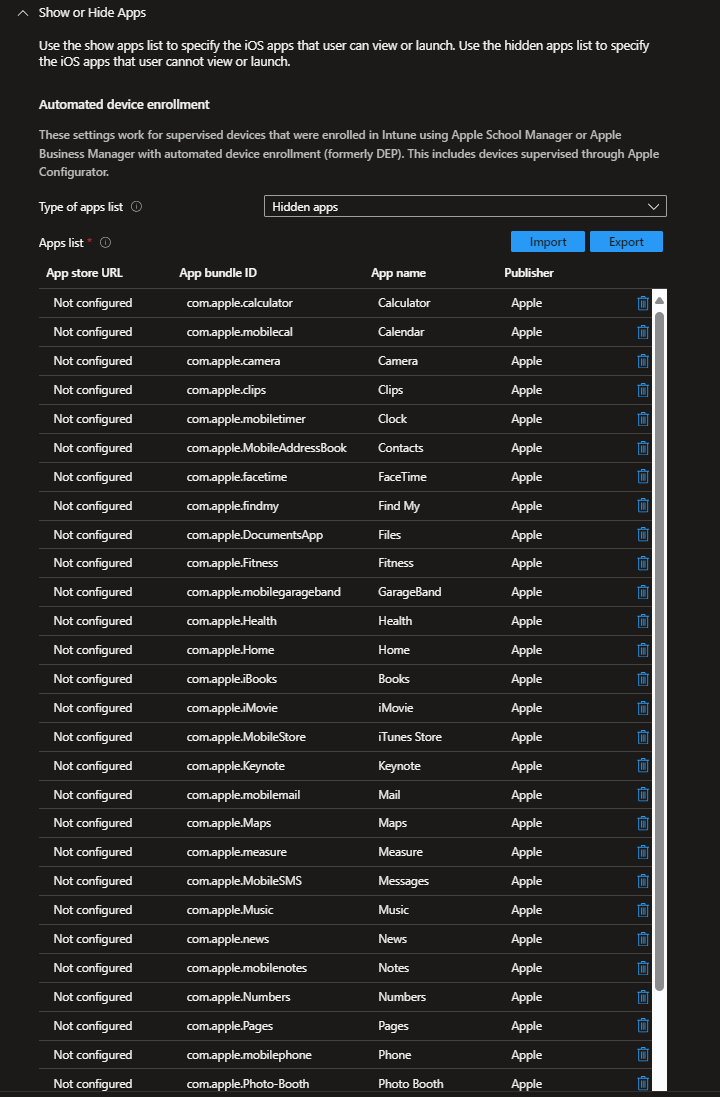Collapse the Show or Hide Apps section
The image size is (720, 1097).
tap(22, 13)
